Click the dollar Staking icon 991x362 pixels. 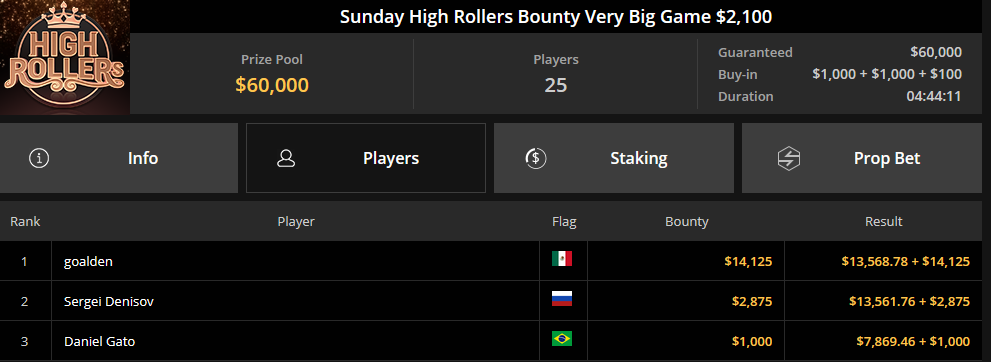[x=536, y=158]
